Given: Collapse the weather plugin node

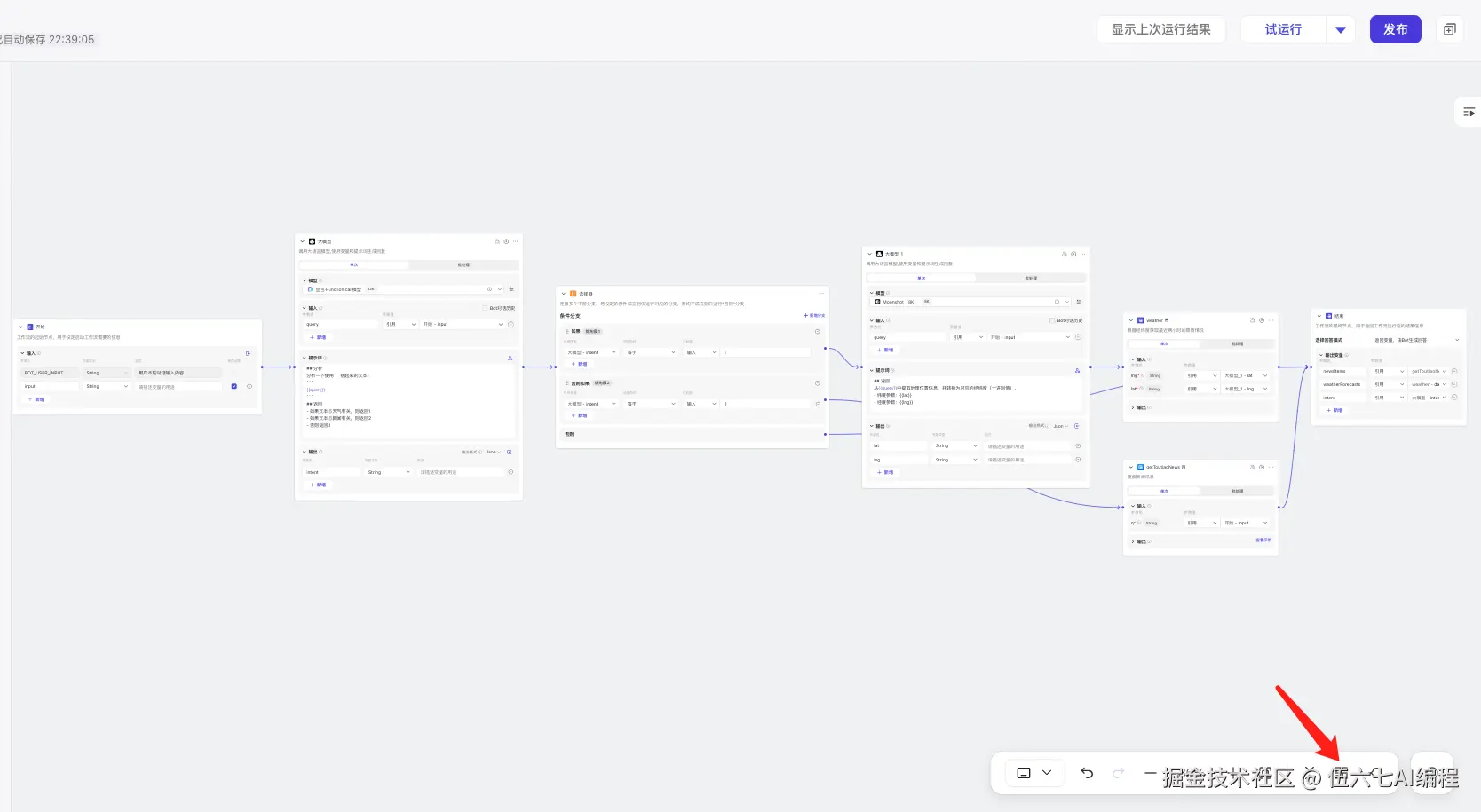Looking at the screenshot, I should tap(1130, 320).
